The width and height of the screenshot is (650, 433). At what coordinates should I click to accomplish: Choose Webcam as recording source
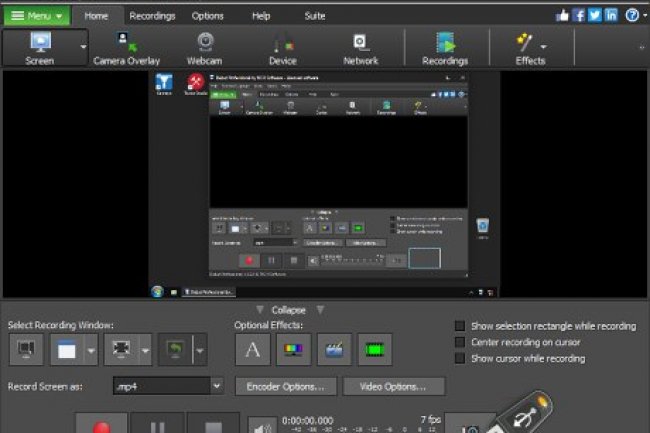click(204, 42)
